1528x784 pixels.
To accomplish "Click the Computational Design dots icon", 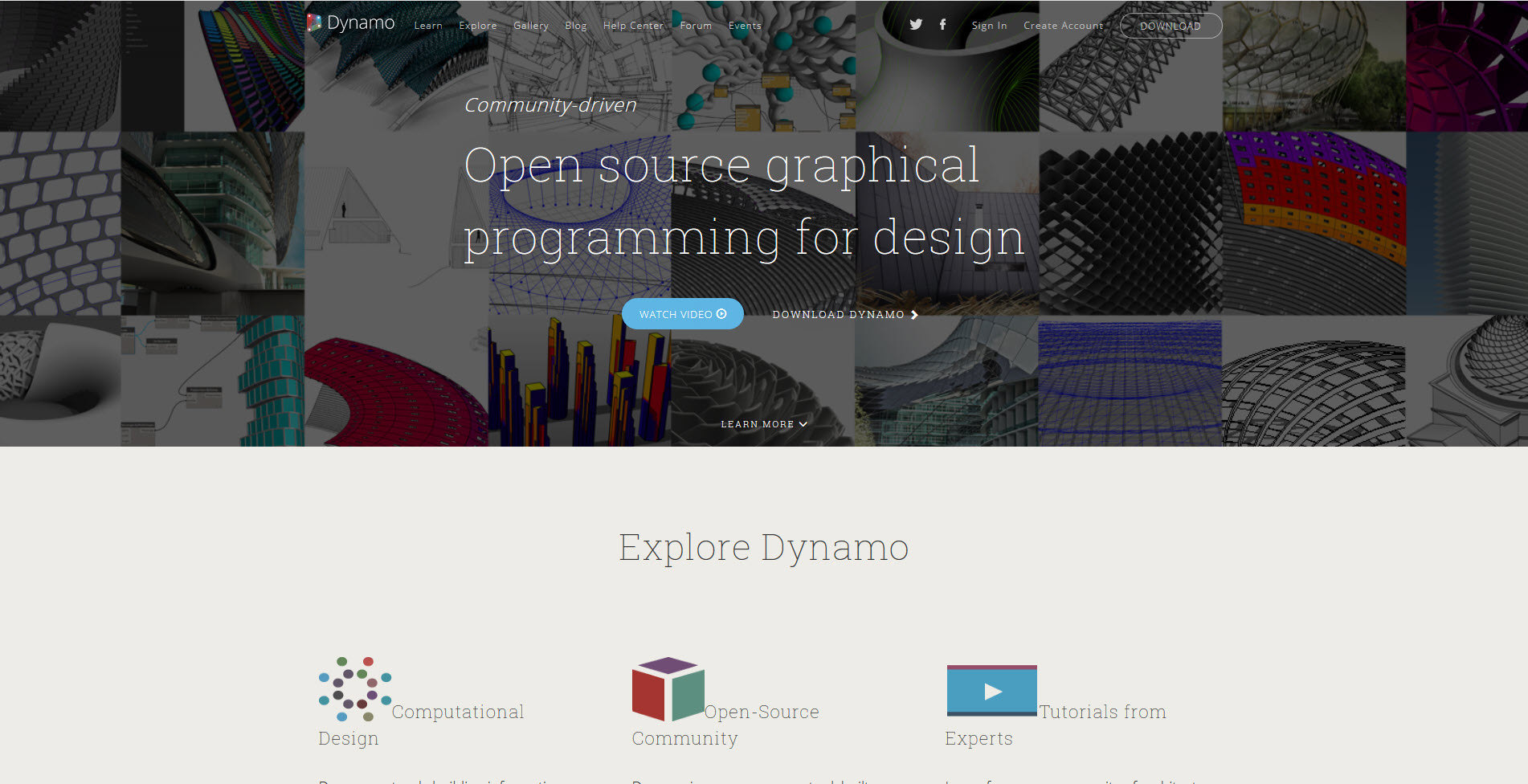I will point(354,689).
